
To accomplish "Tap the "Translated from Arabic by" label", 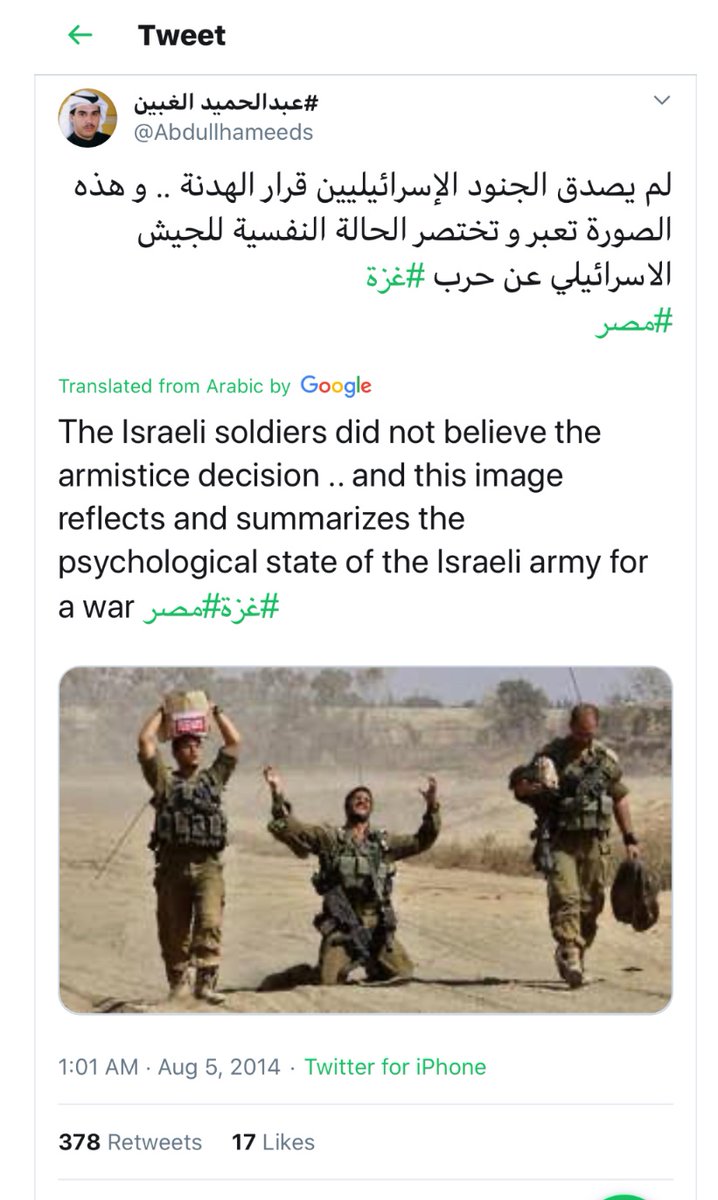I will pos(174,385).
